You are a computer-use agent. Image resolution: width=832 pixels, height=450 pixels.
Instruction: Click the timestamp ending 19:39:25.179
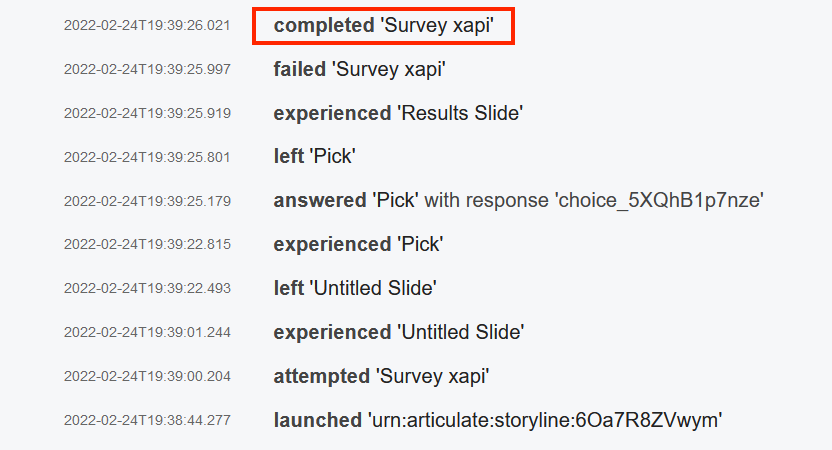pos(147,201)
